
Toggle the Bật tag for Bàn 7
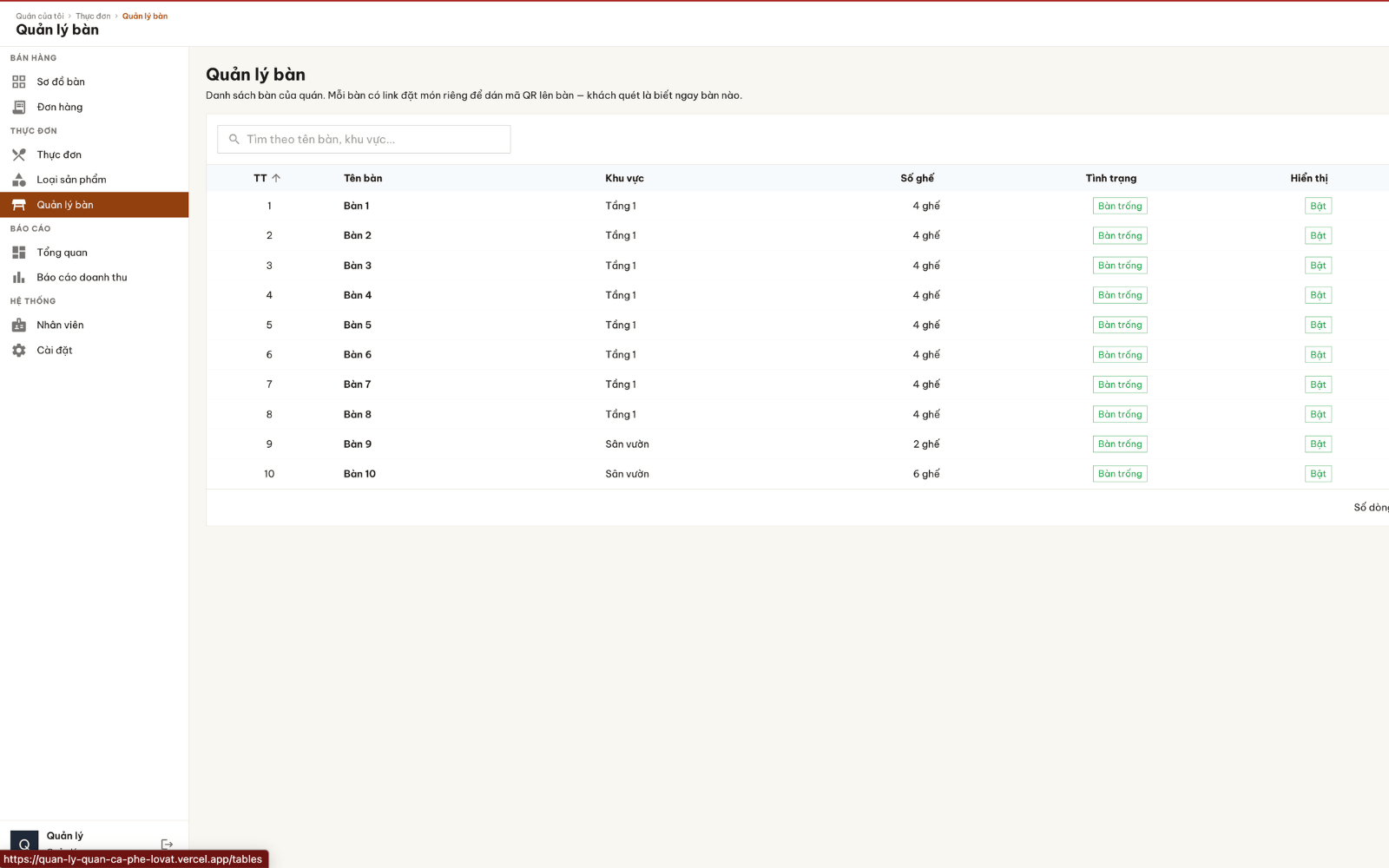click(1318, 385)
